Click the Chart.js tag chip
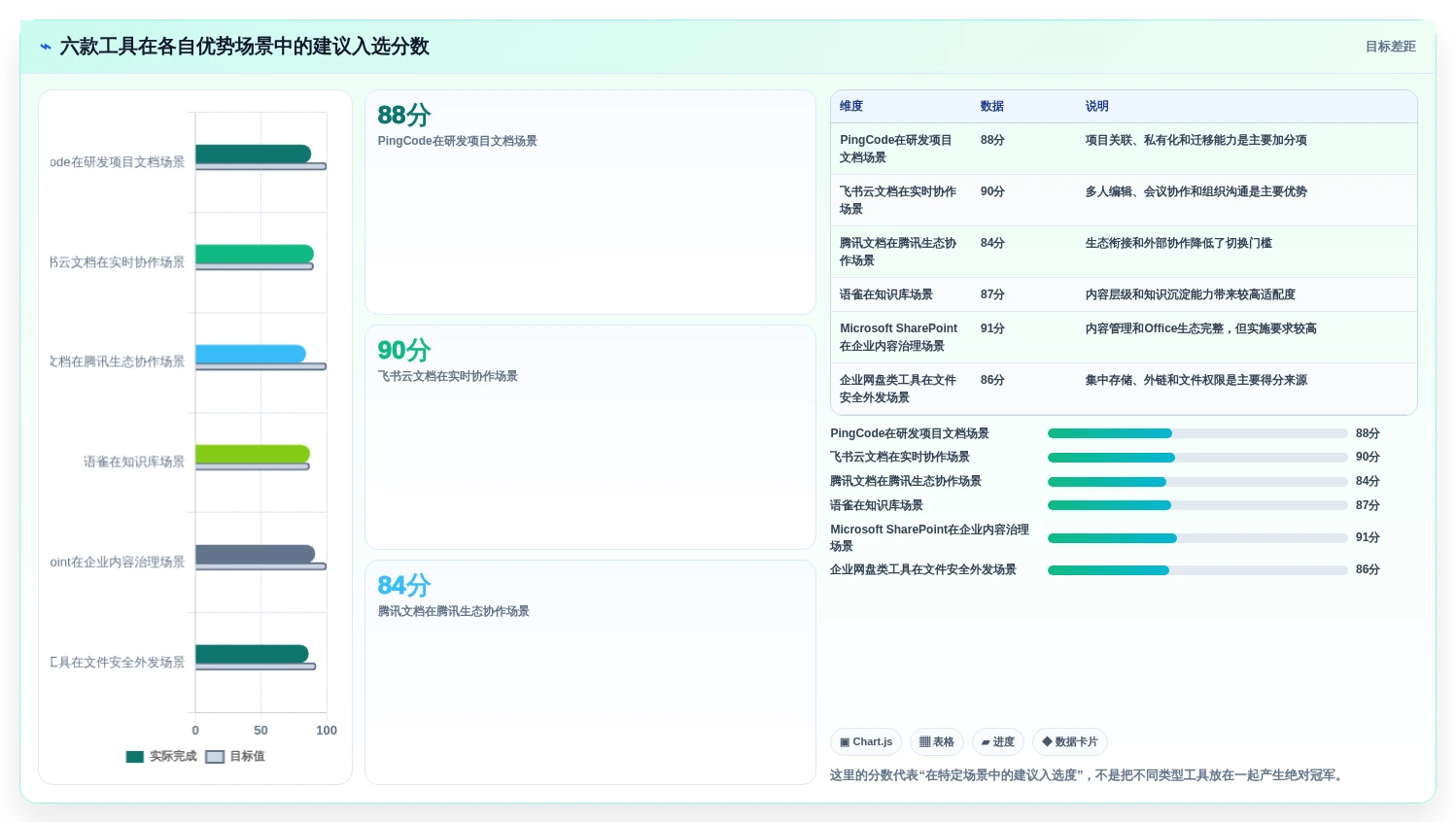The height and width of the screenshot is (822, 1456). pyautogui.click(x=866, y=741)
